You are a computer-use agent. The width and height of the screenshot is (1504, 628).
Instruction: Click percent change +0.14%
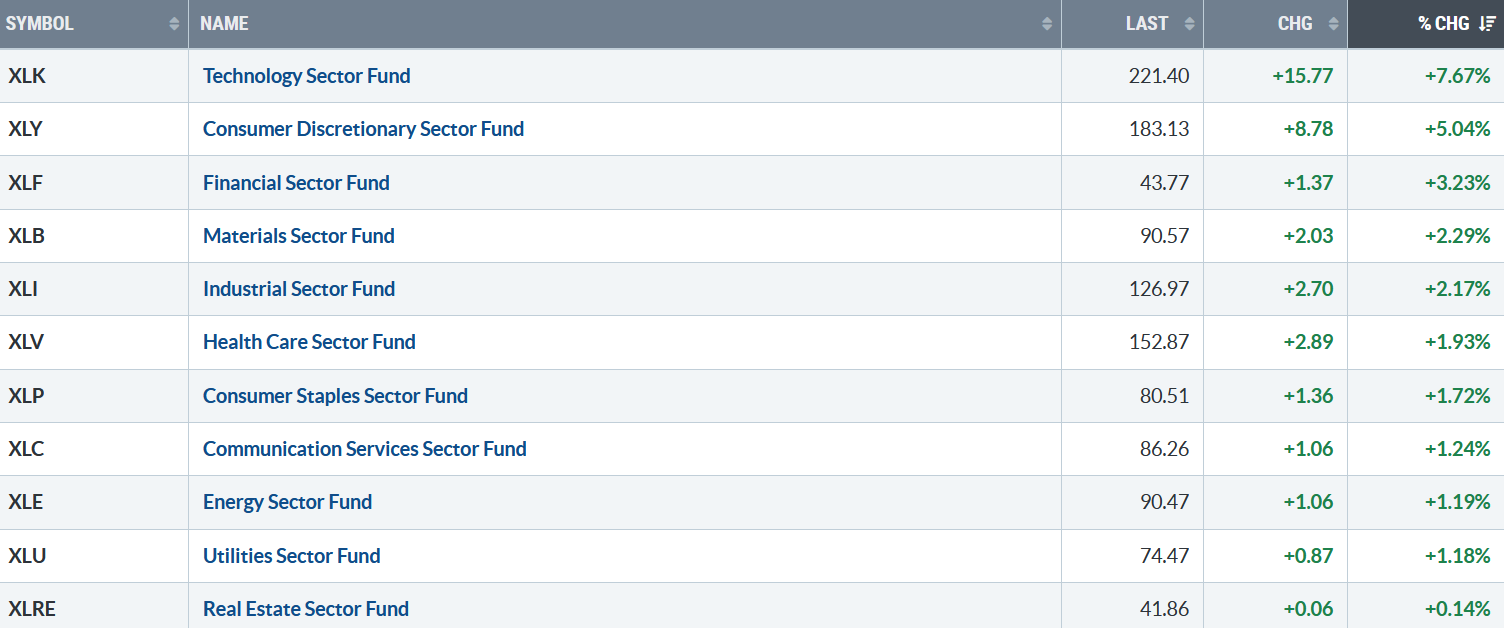pos(1458,609)
